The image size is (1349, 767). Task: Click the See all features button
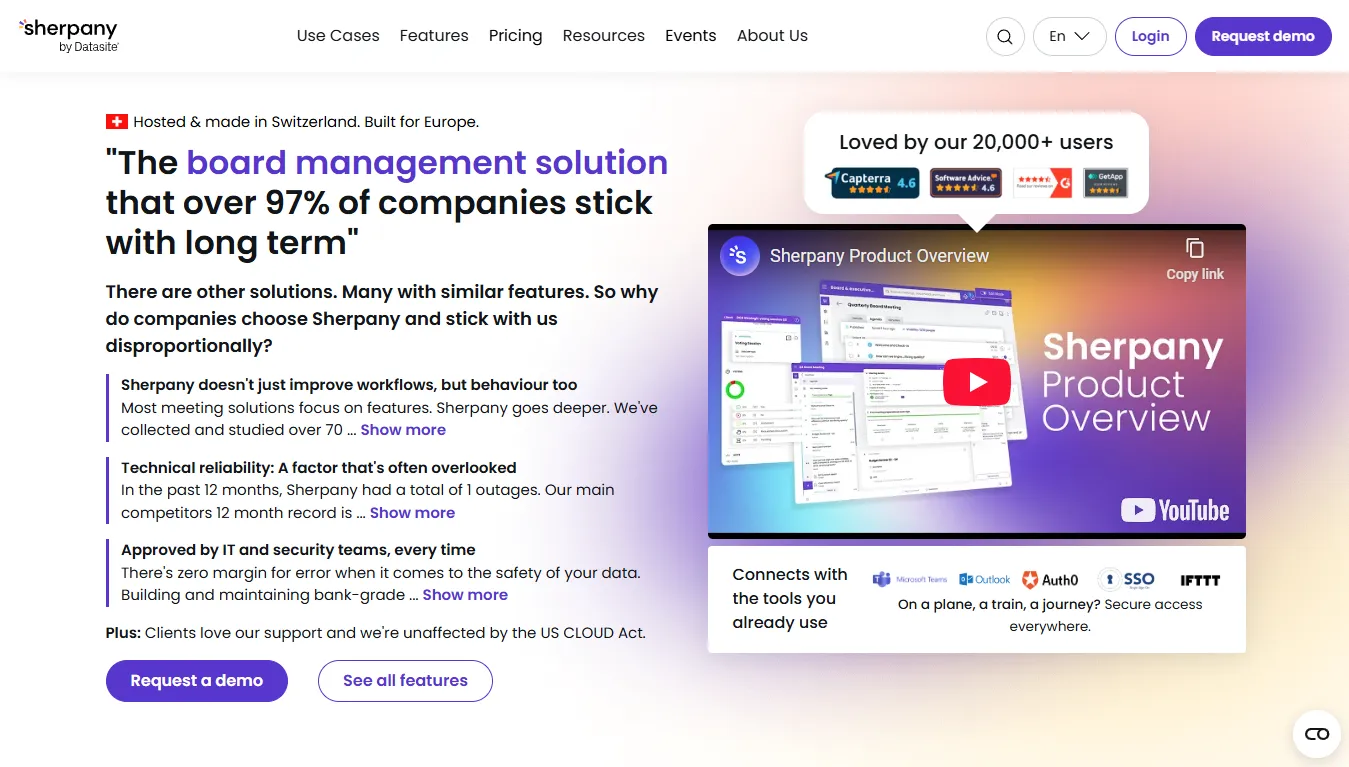pyautogui.click(x=405, y=681)
